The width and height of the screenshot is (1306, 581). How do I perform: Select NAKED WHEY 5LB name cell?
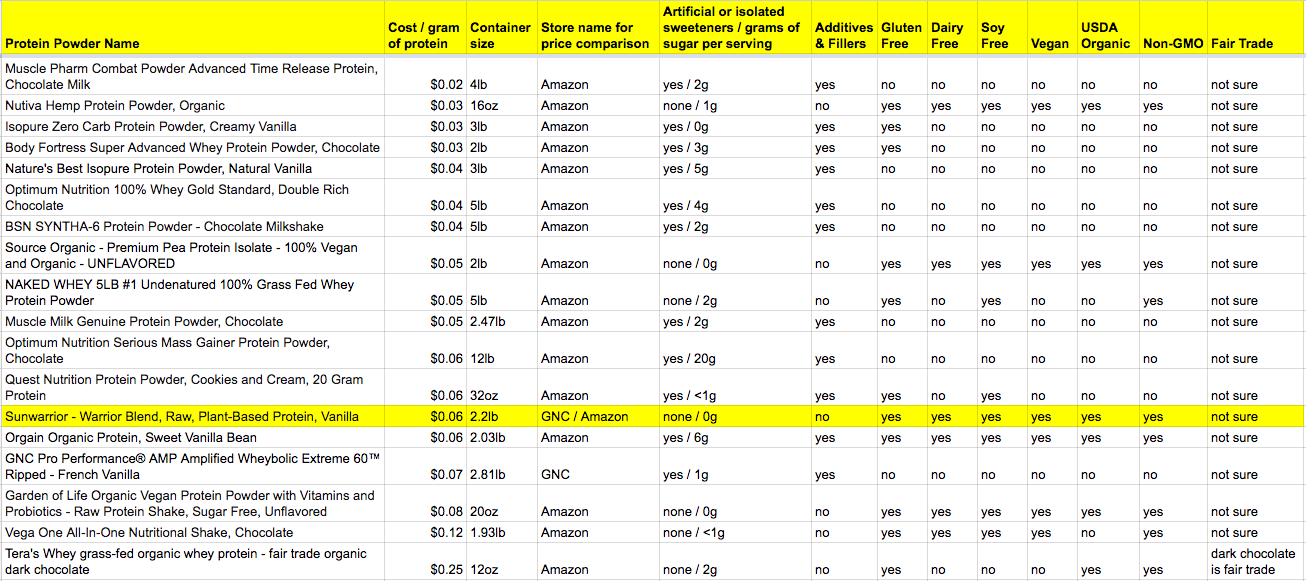[193, 292]
